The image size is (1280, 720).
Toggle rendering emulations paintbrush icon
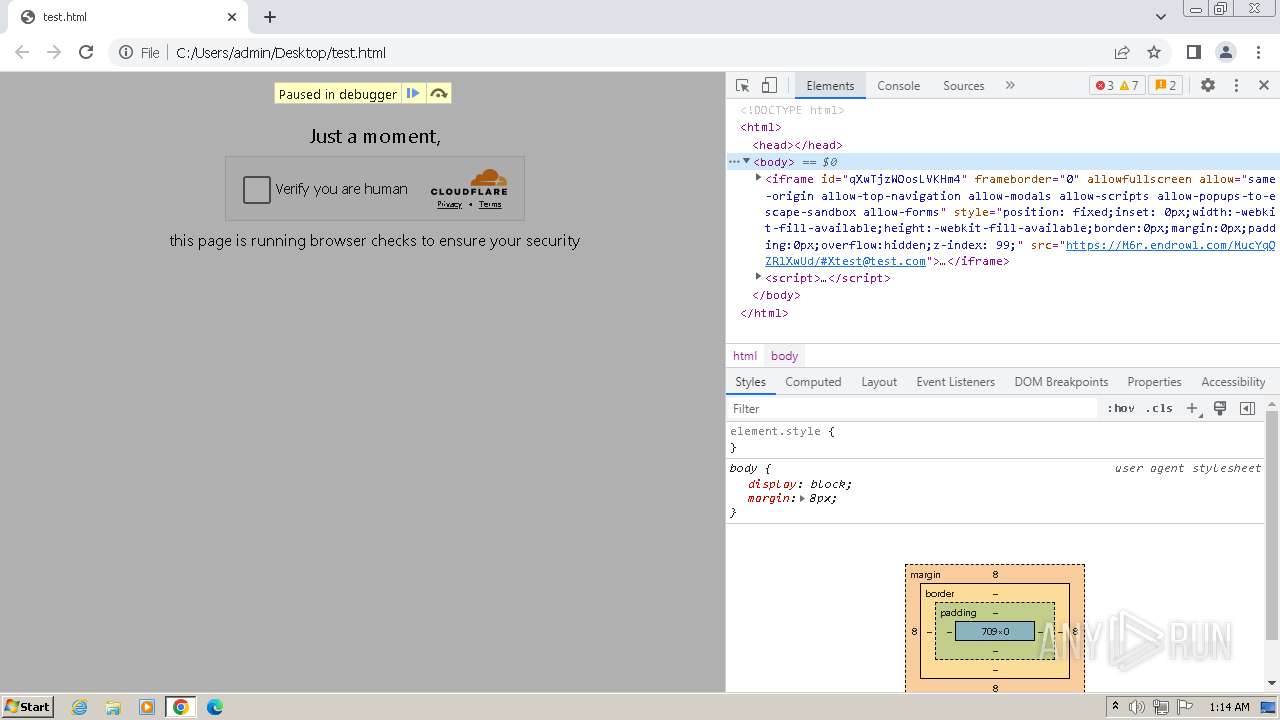pos(1220,408)
